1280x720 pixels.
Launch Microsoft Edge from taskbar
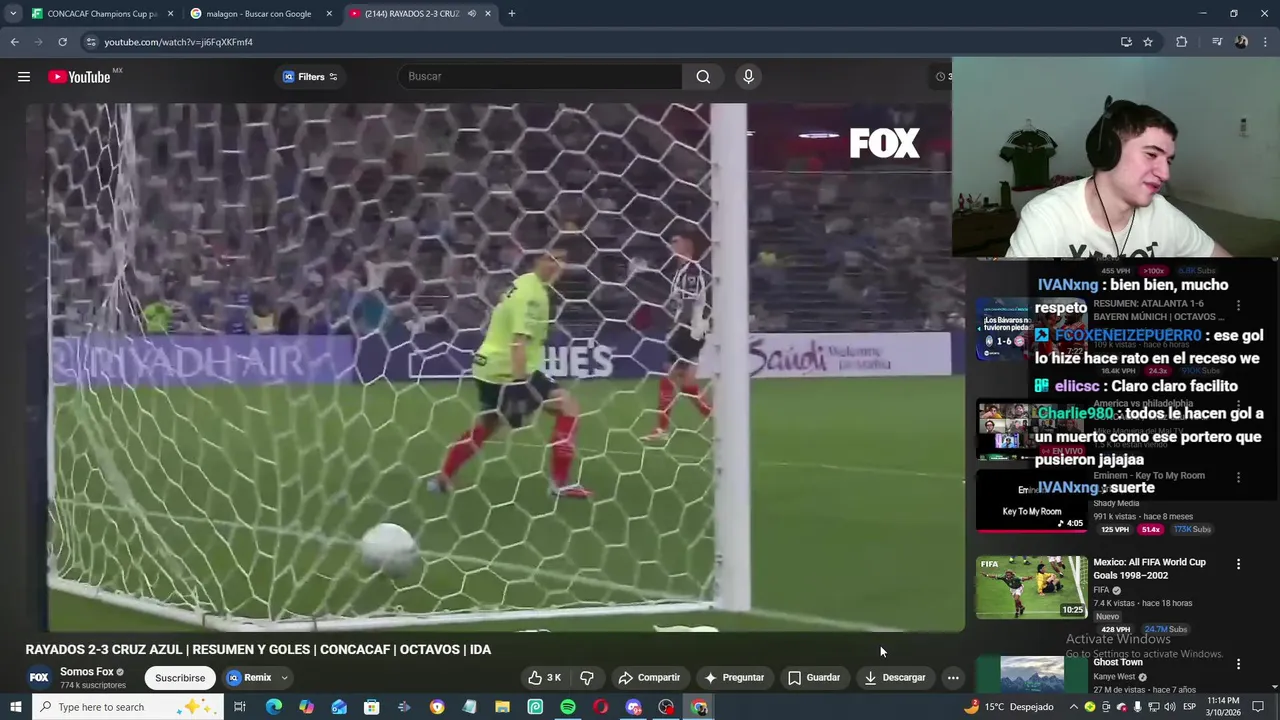pyautogui.click(x=274, y=707)
